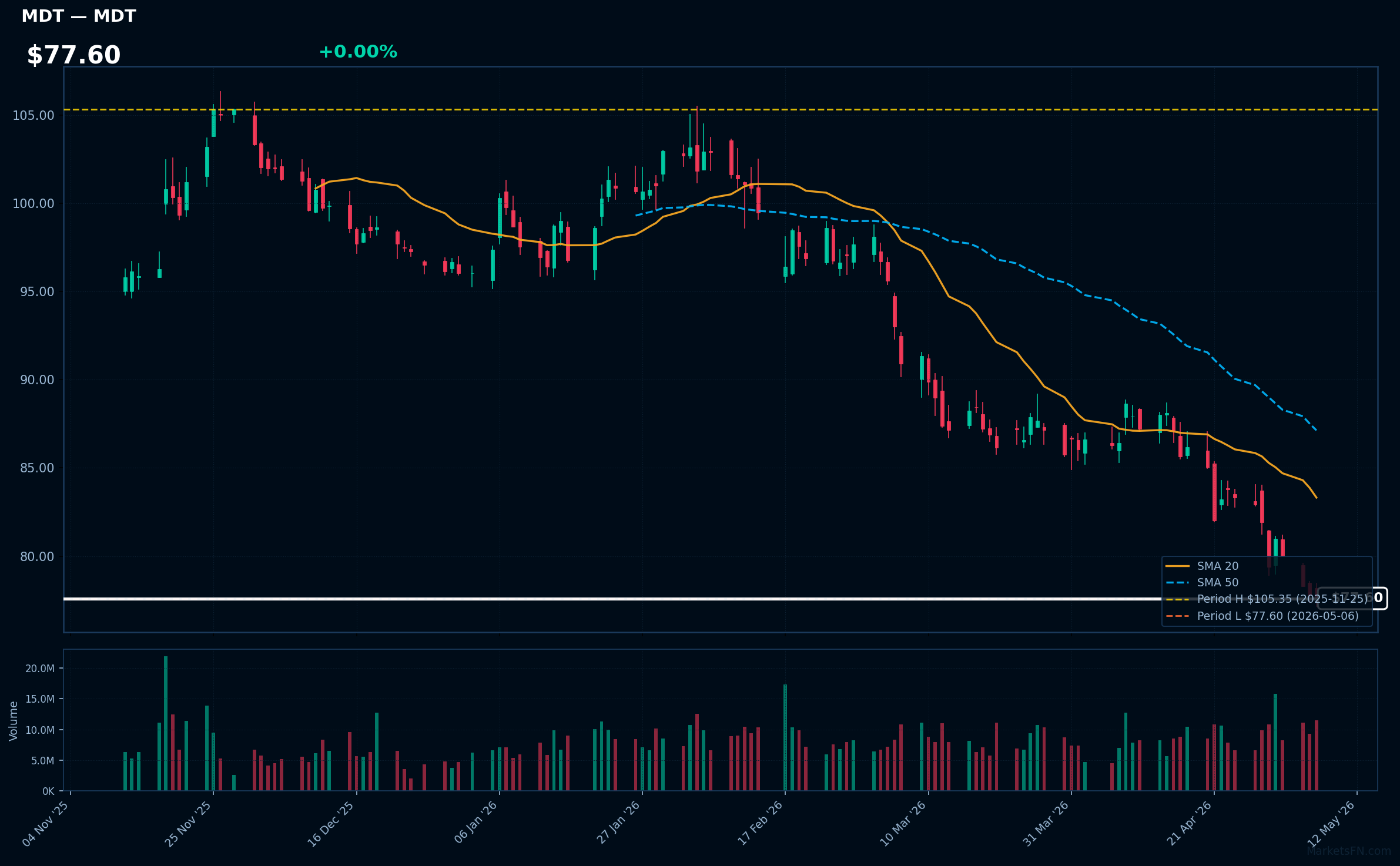Image resolution: width=1400 pixels, height=866 pixels.
Task: Select the "21 Apr '26" date label
Action: pos(1190,823)
